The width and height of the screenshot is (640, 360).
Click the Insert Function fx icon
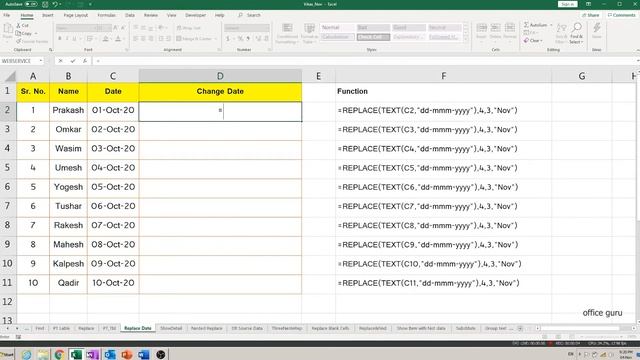tap(85, 61)
